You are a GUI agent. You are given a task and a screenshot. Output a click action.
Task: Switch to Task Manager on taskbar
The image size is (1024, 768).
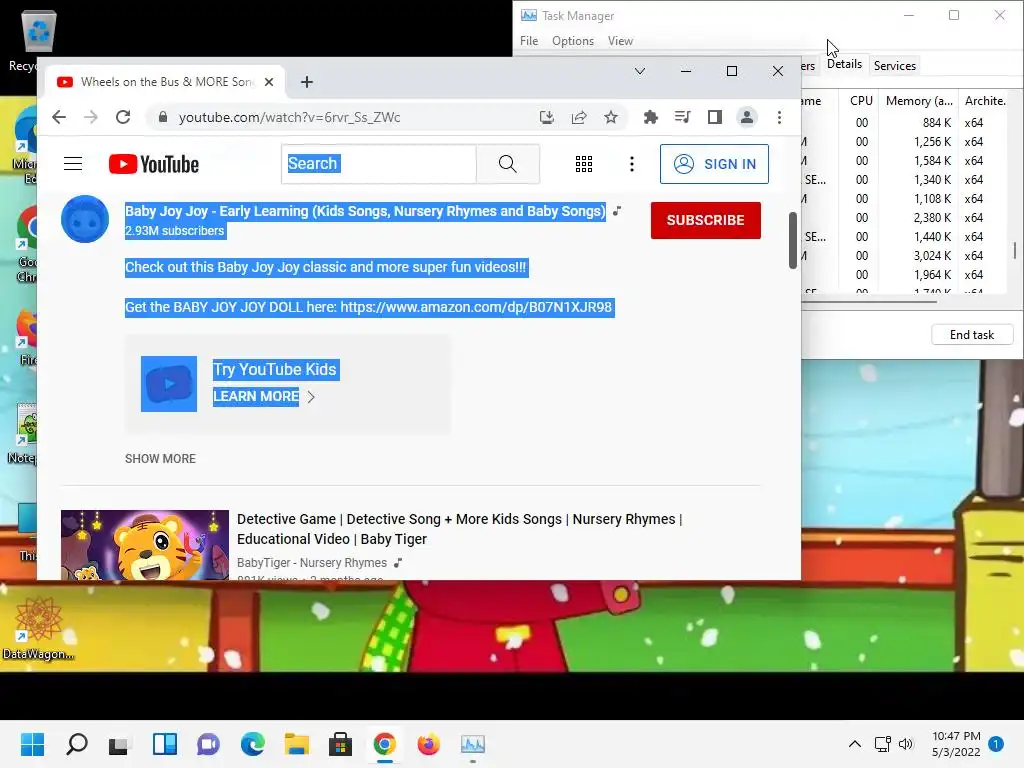tap(473, 744)
